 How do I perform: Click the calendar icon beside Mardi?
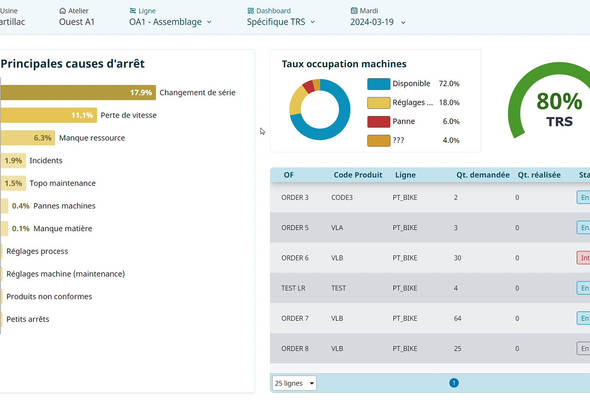coord(354,11)
